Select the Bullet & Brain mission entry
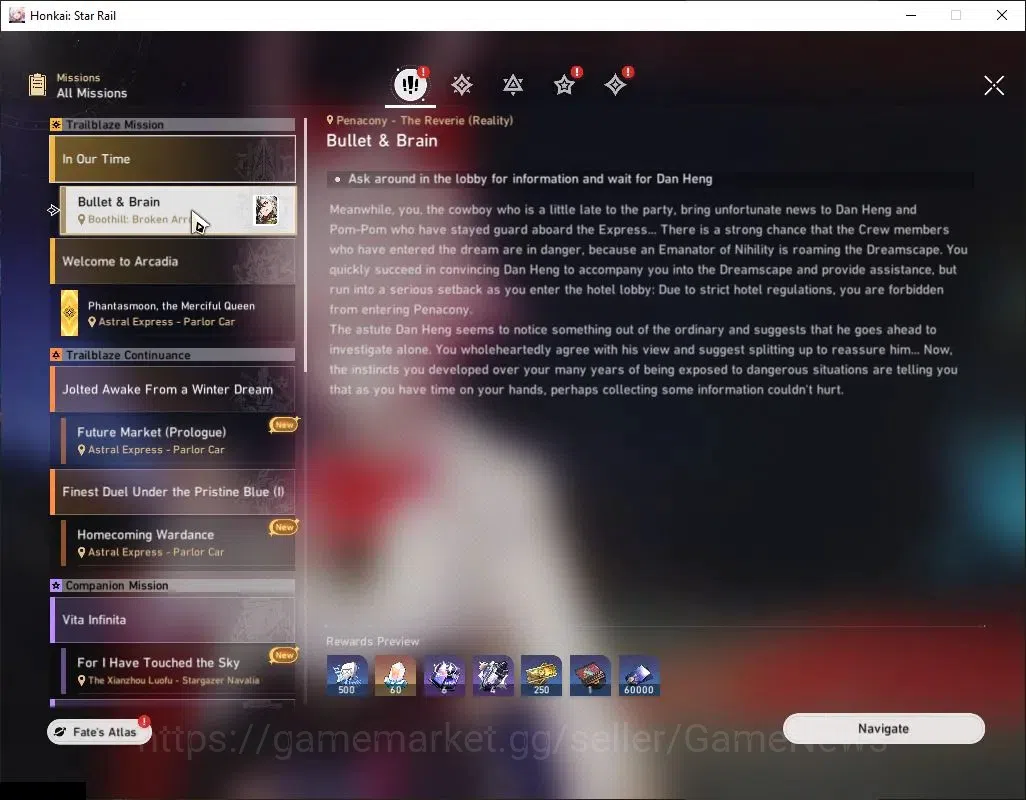This screenshot has width=1026, height=800. tap(178, 210)
